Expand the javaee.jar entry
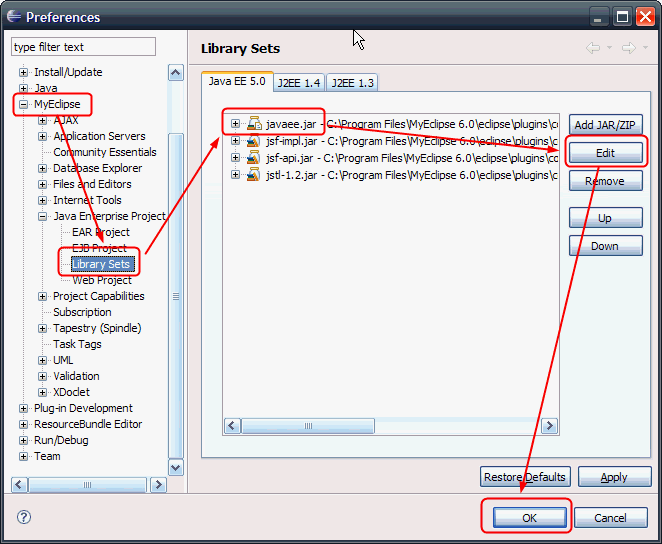The height and width of the screenshot is (544, 662). [x=235, y=124]
